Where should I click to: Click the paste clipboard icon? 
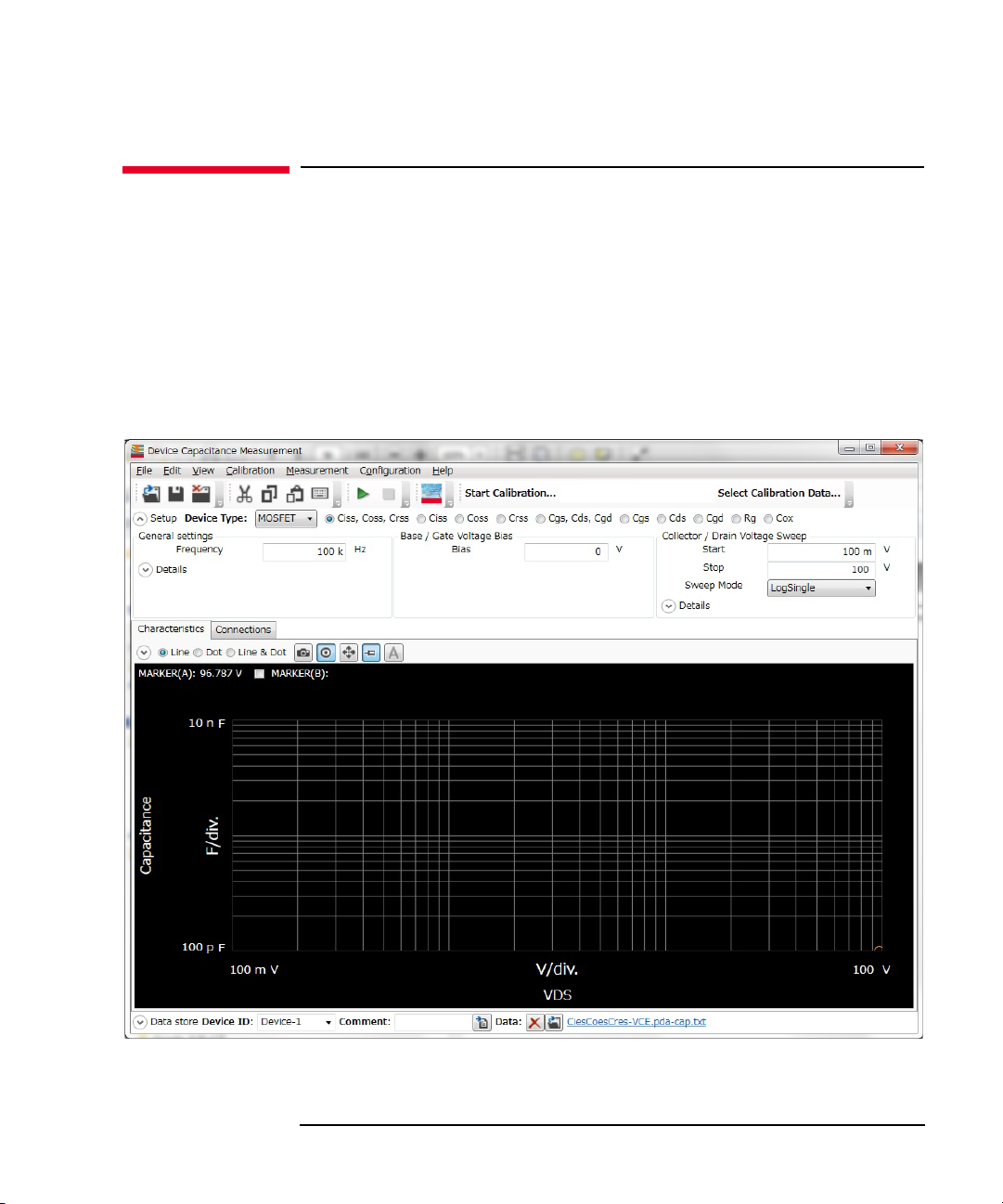[295, 494]
